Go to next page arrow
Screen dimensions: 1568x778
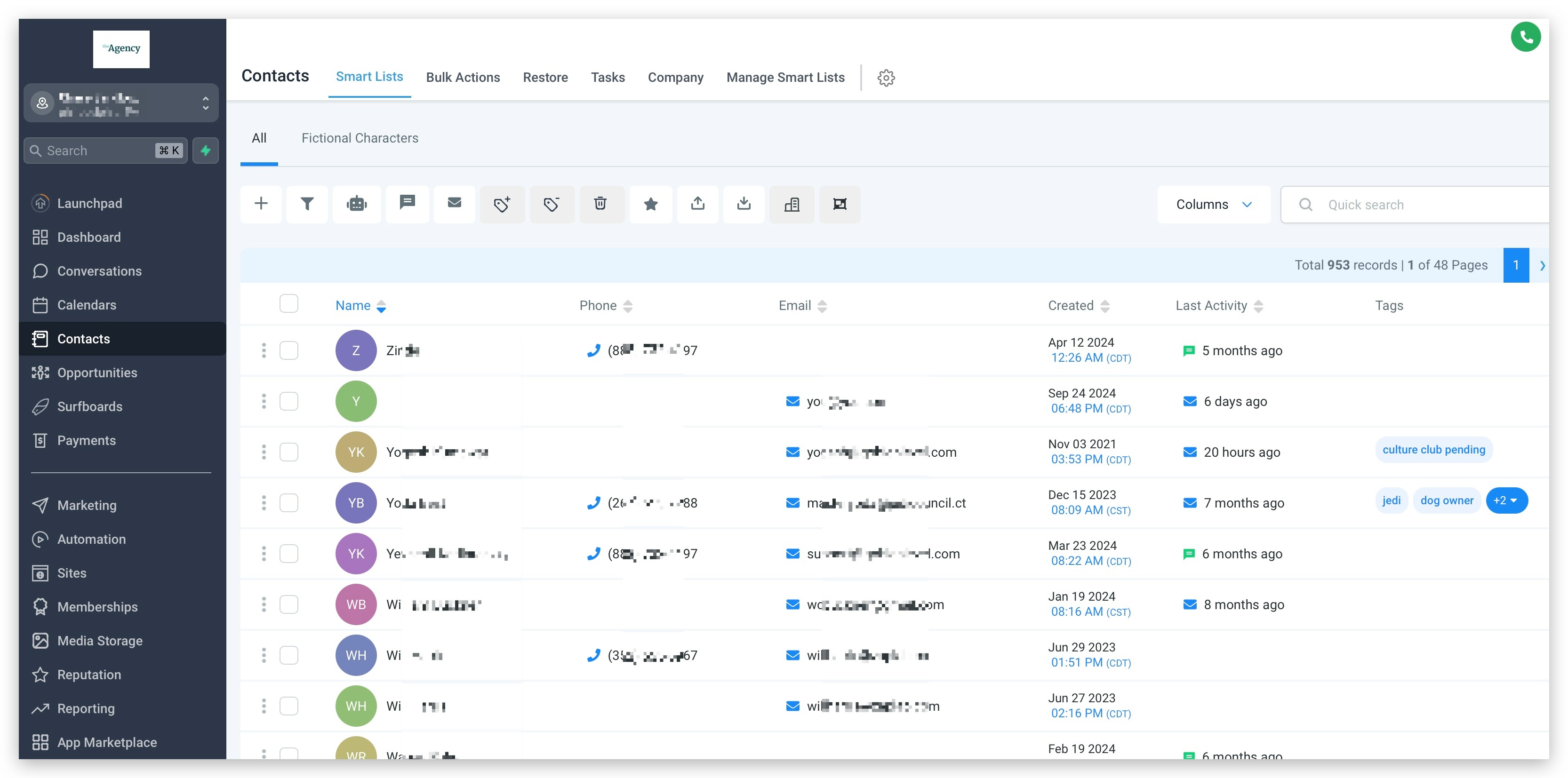click(1542, 265)
